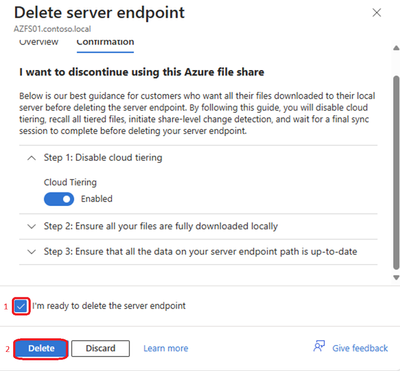Click the ready to delete label text
The image size is (400, 371).
[x=109, y=306]
